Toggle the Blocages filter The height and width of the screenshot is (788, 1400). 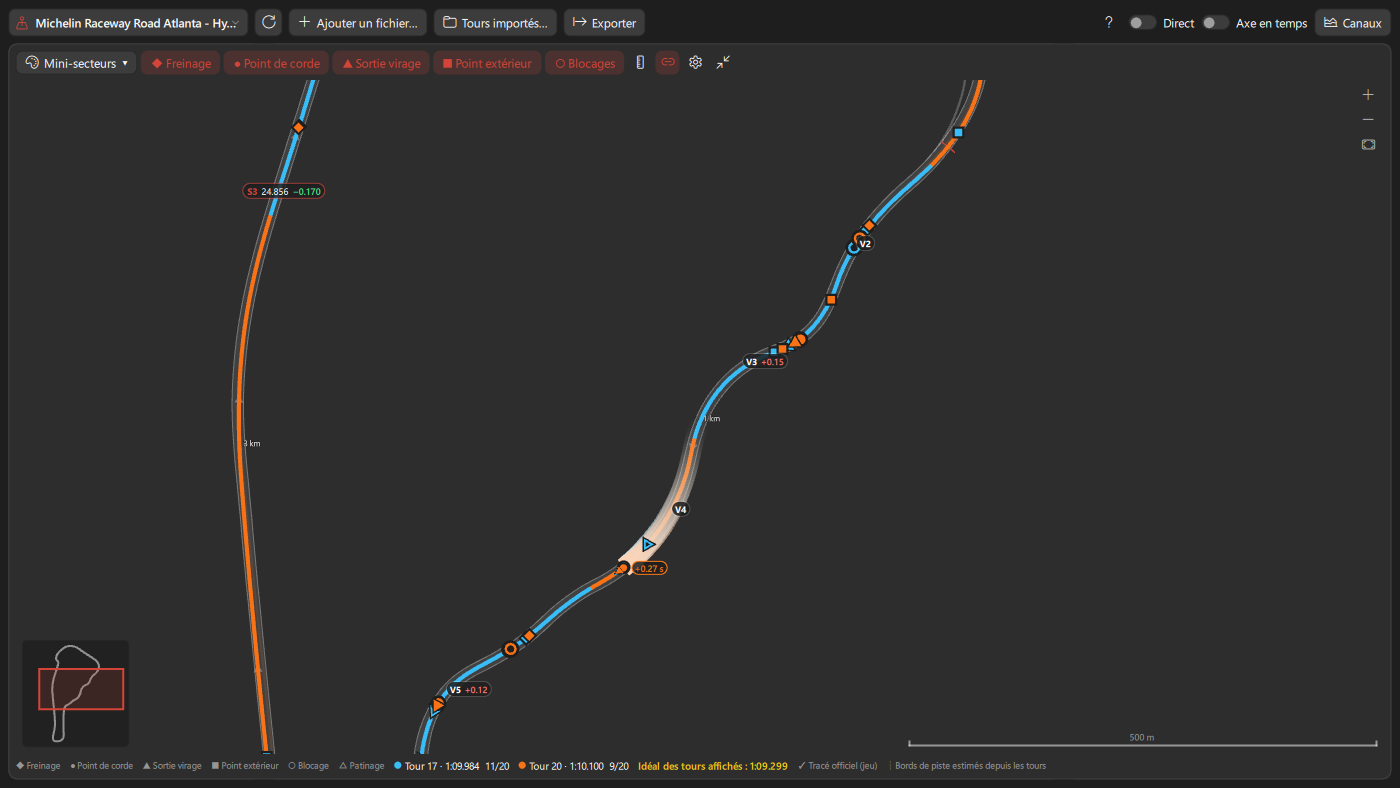click(x=585, y=63)
